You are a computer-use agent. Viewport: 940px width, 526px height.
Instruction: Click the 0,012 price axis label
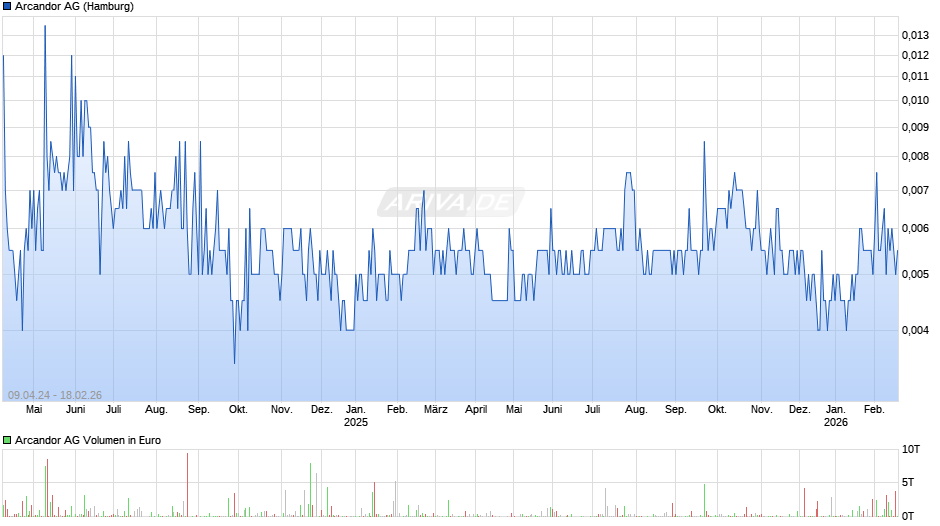tap(915, 55)
